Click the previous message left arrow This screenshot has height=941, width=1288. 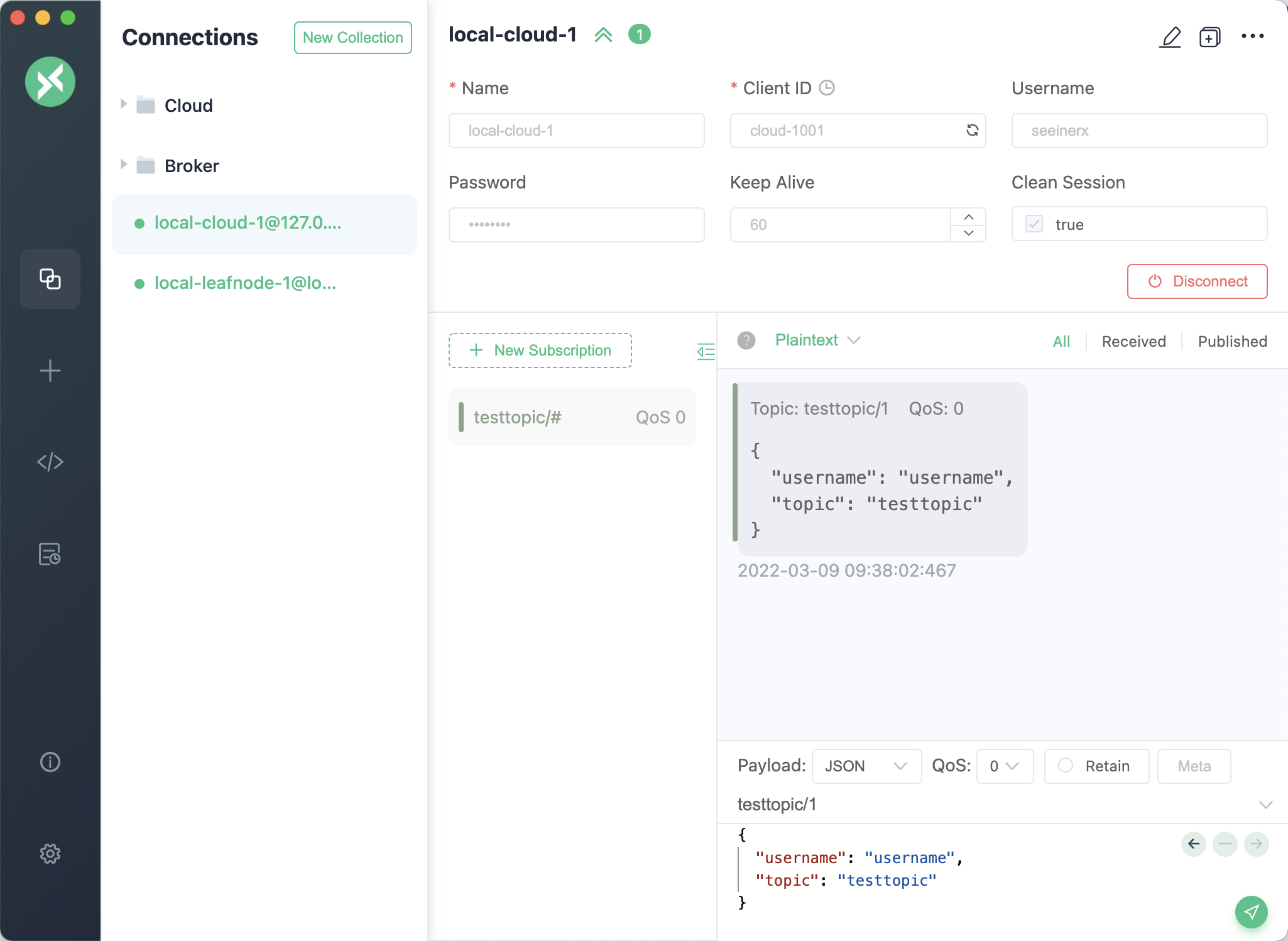pyautogui.click(x=1194, y=844)
